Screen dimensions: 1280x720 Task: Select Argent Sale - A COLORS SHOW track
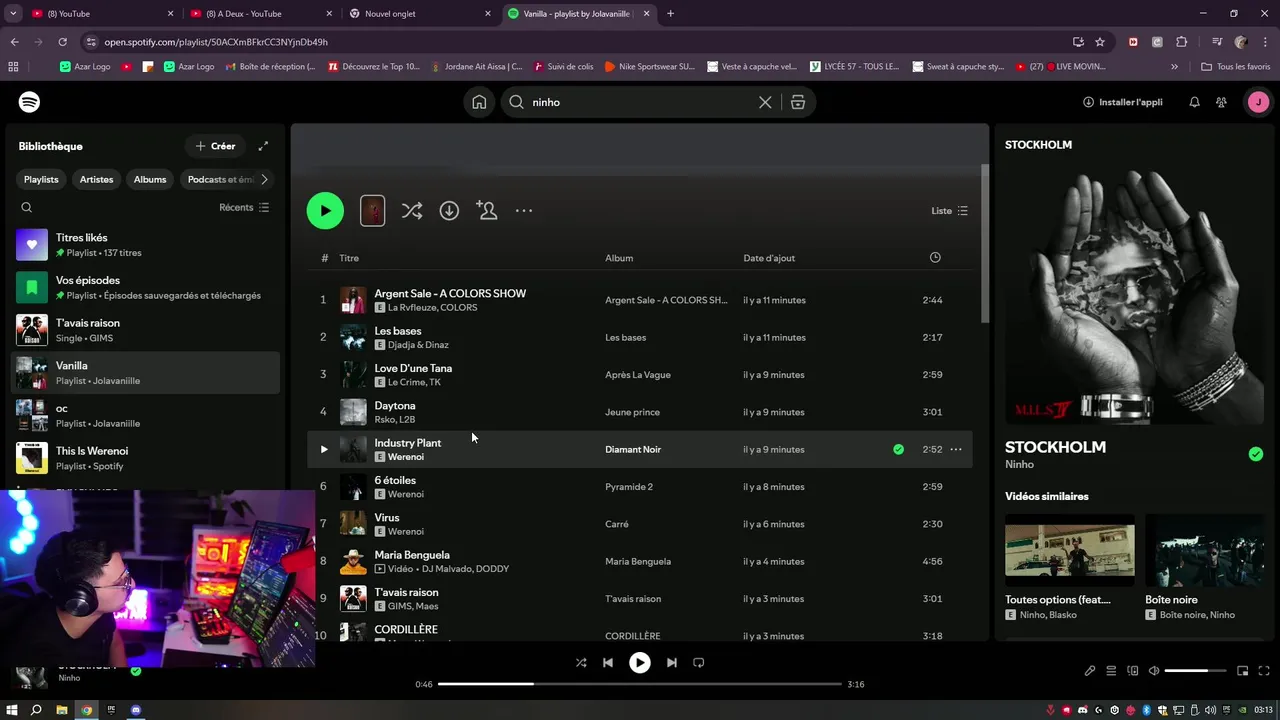click(x=450, y=293)
